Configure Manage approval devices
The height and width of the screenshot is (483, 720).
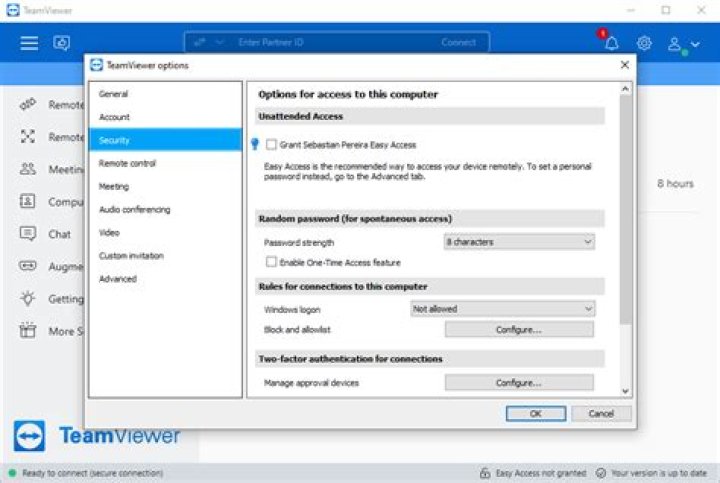519,382
